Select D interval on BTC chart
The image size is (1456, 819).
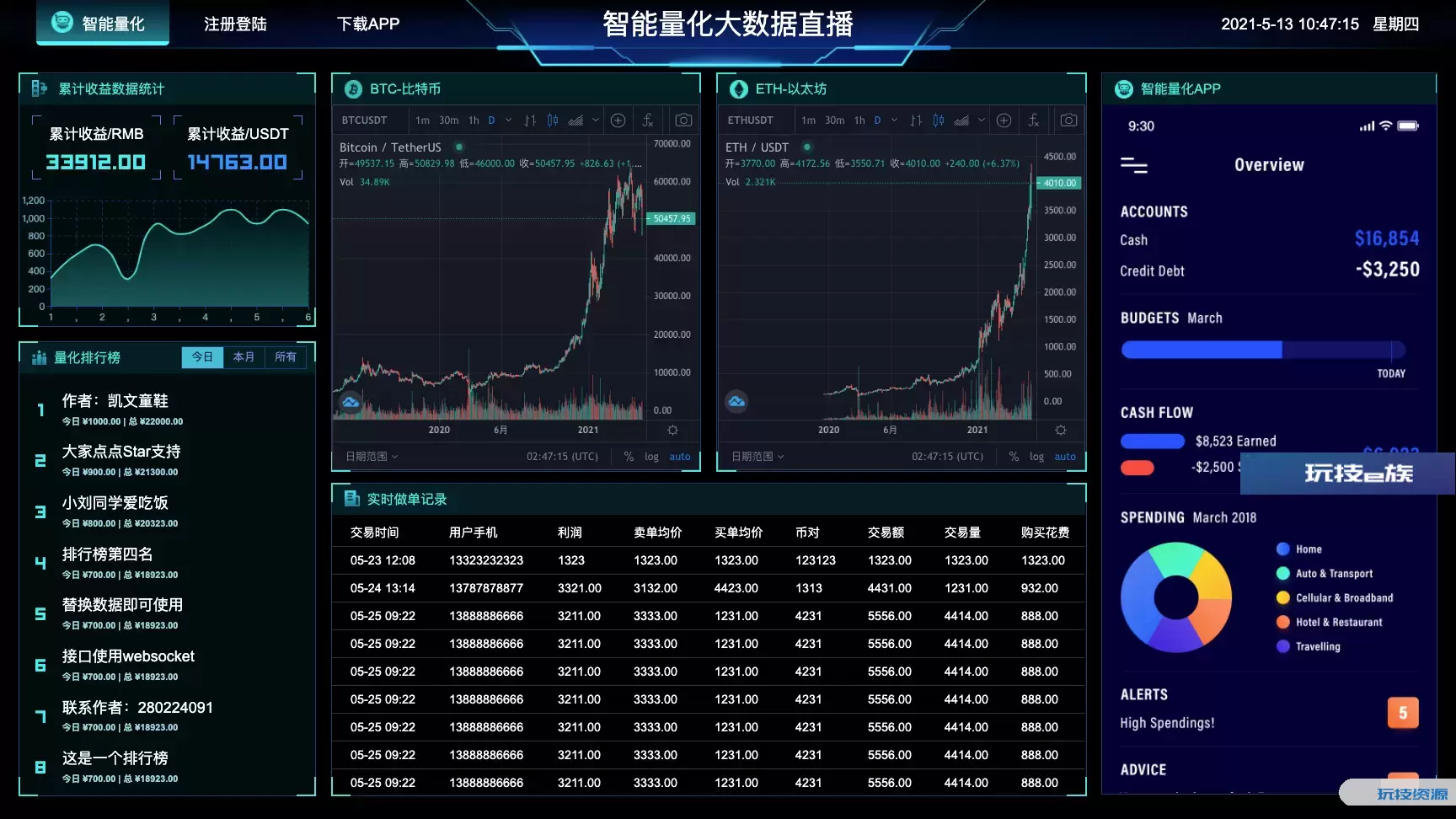[x=491, y=120]
